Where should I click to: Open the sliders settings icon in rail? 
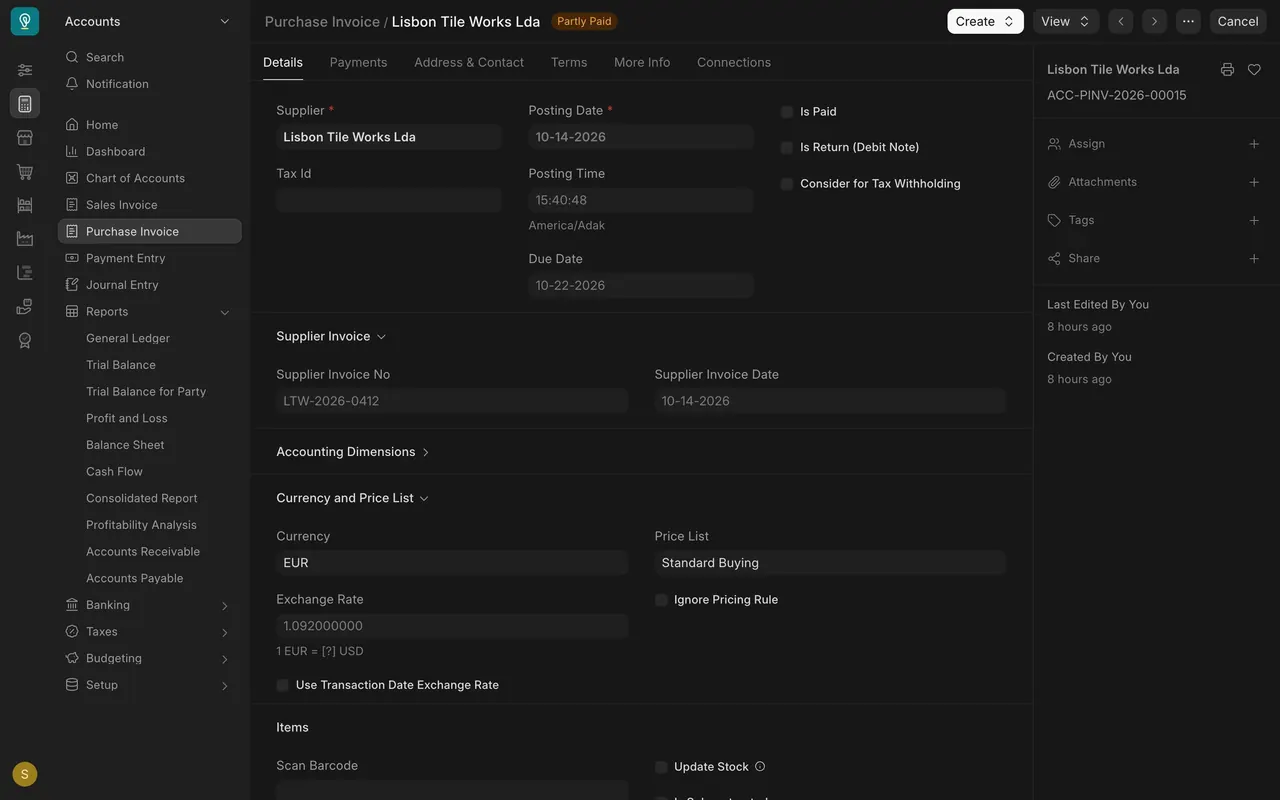pyautogui.click(x=25, y=70)
